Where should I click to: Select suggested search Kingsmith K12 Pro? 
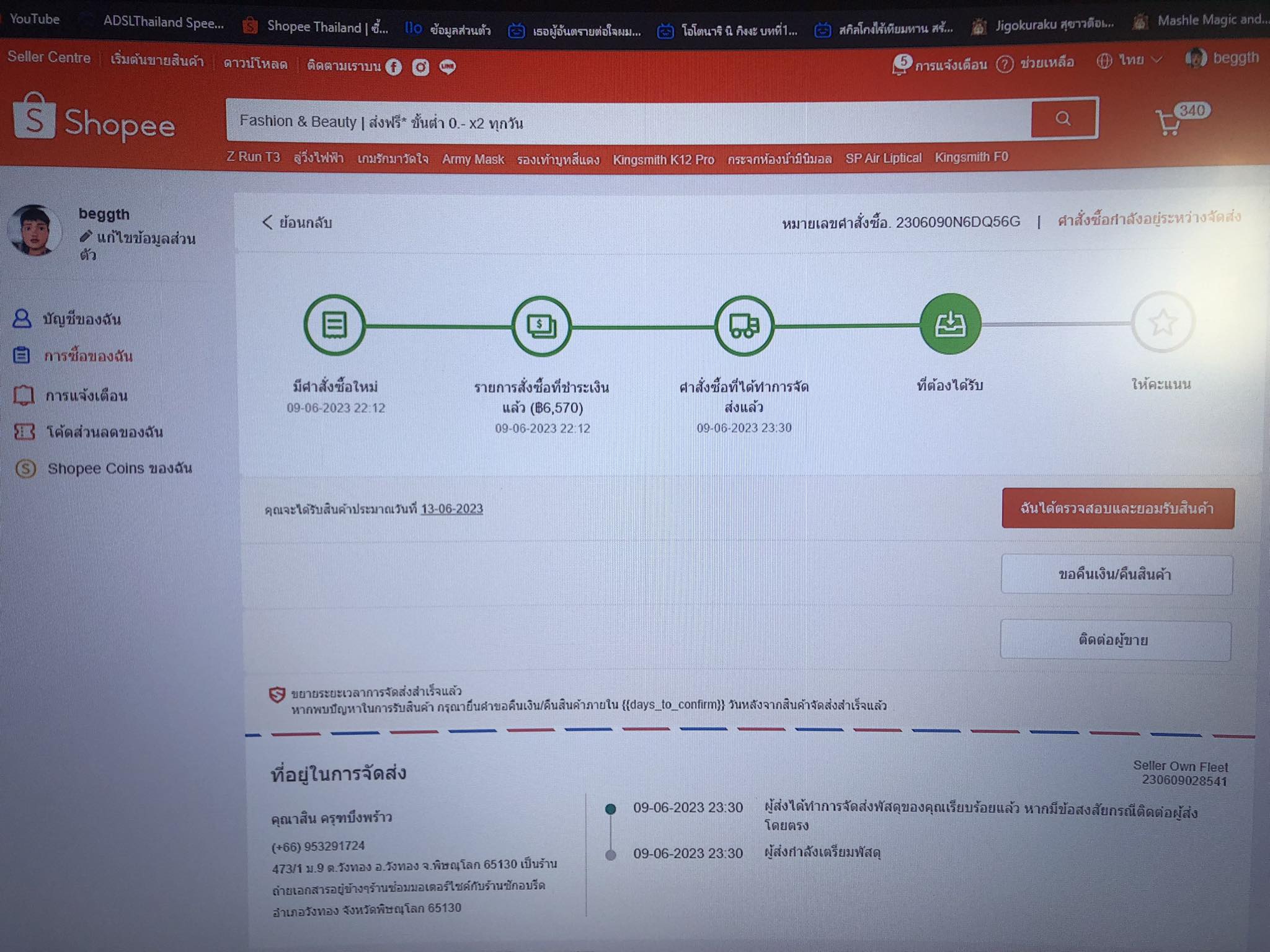(664, 160)
